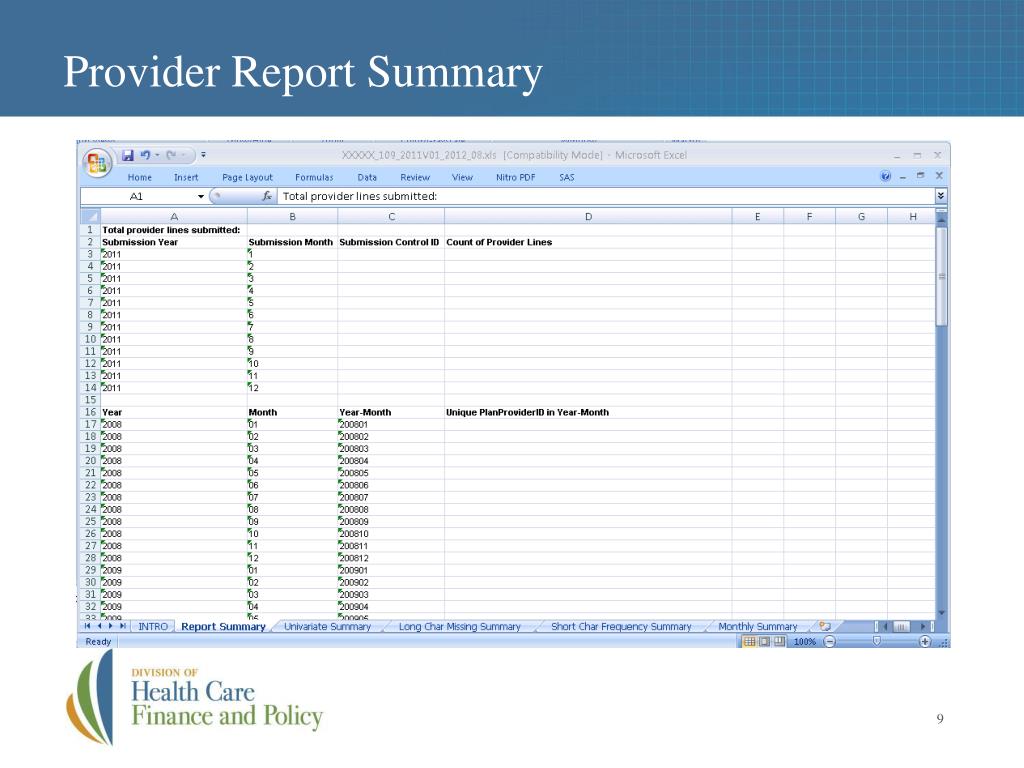Open the View ribbon tab
Screen dimensions: 1024x768
[x=462, y=178]
